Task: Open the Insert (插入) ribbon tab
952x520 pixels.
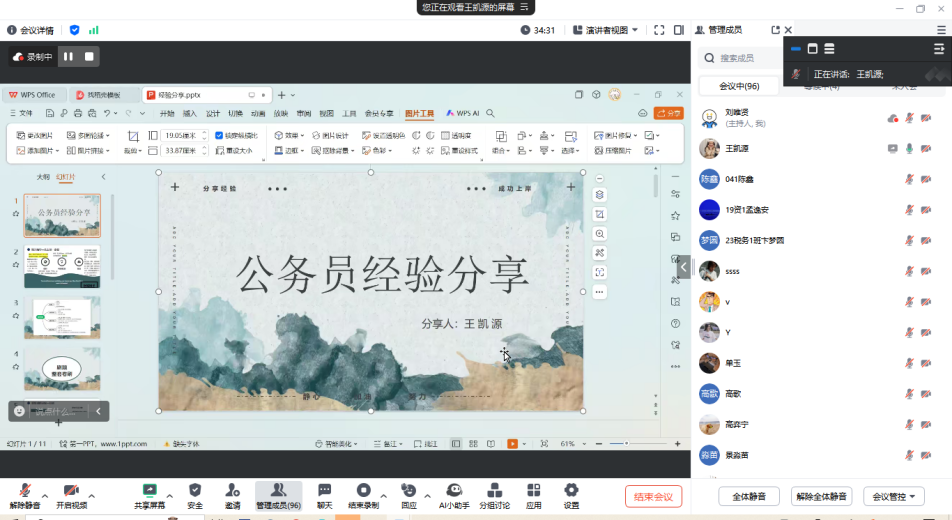Action: pyautogui.click(x=190, y=114)
